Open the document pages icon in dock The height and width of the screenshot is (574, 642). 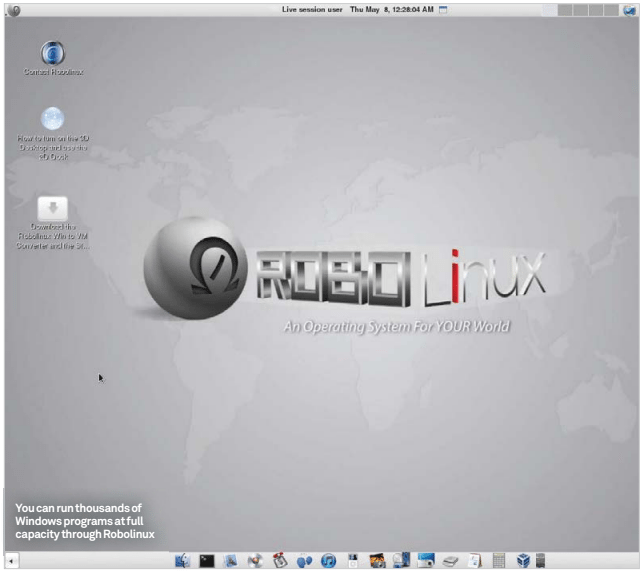click(475, 560)
